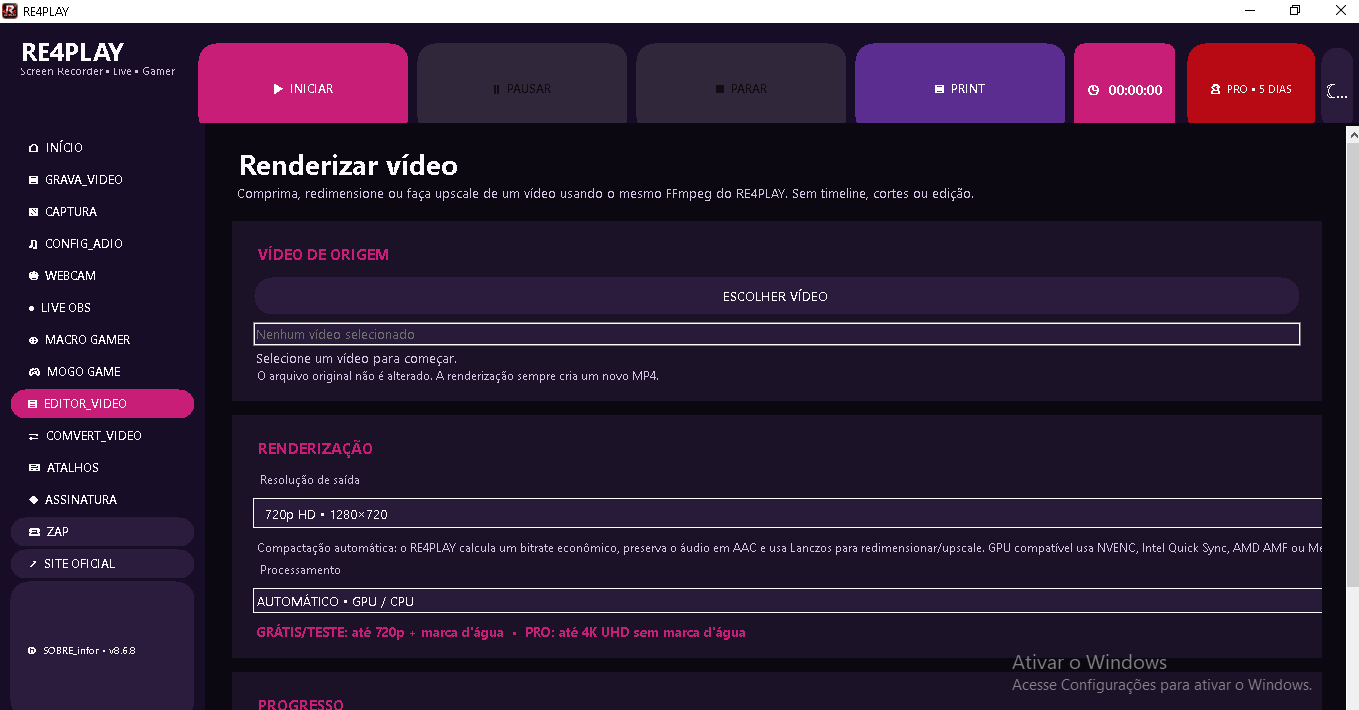Select the EDITOR_VIDEO sidebar item
Image resolution: width=1359 pixels, height=710 pixels.
(x=102, y=404)
